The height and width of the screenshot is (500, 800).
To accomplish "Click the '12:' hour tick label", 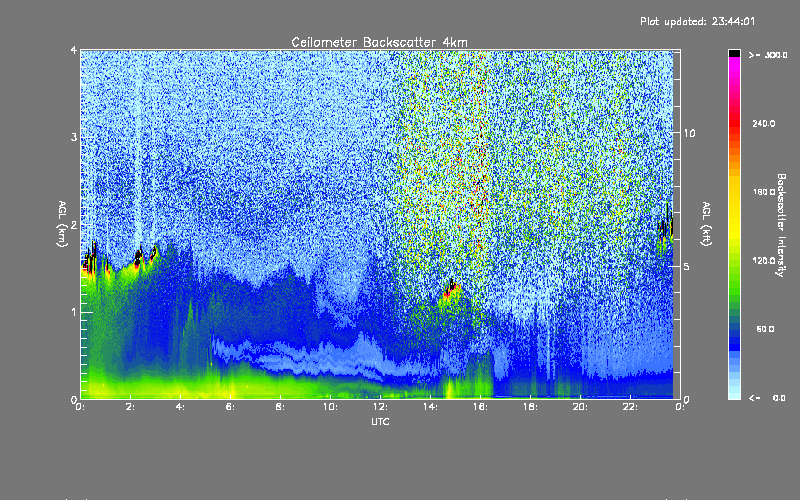I will (380, 407).
